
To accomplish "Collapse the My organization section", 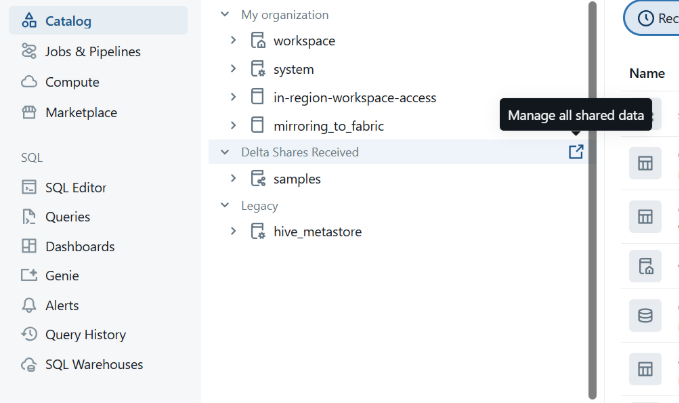I will [x=223, y=15].
